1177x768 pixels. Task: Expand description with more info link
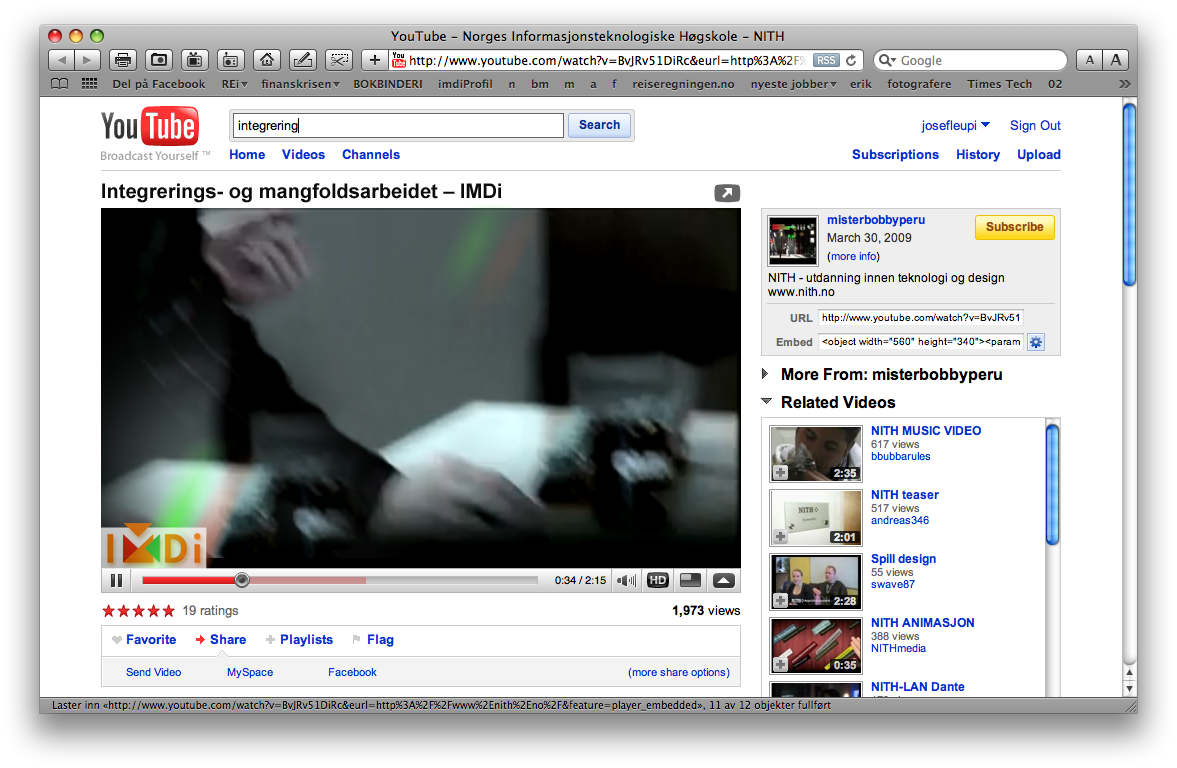[853, 257]
